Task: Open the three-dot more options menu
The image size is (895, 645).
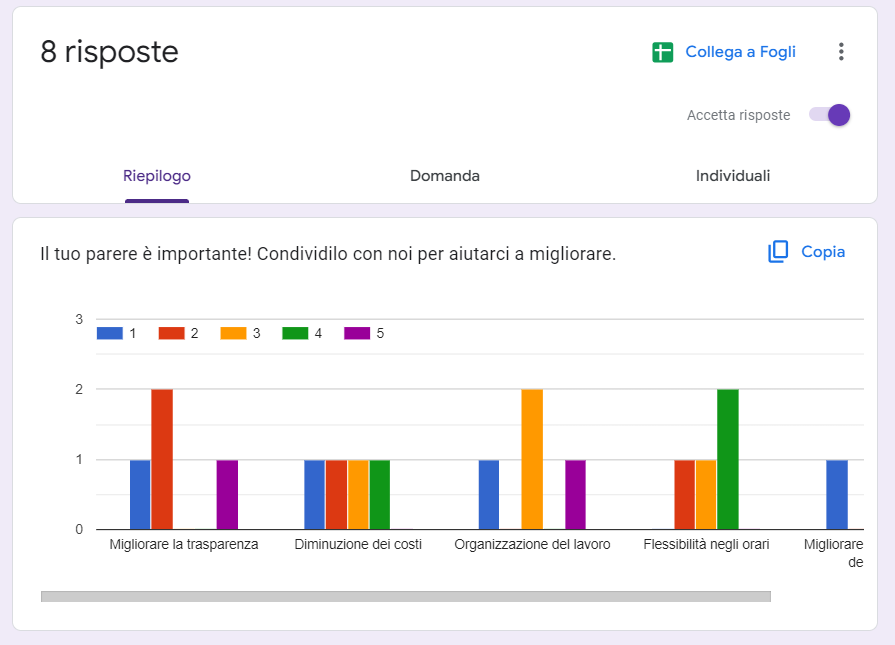Action: point(841,52)
